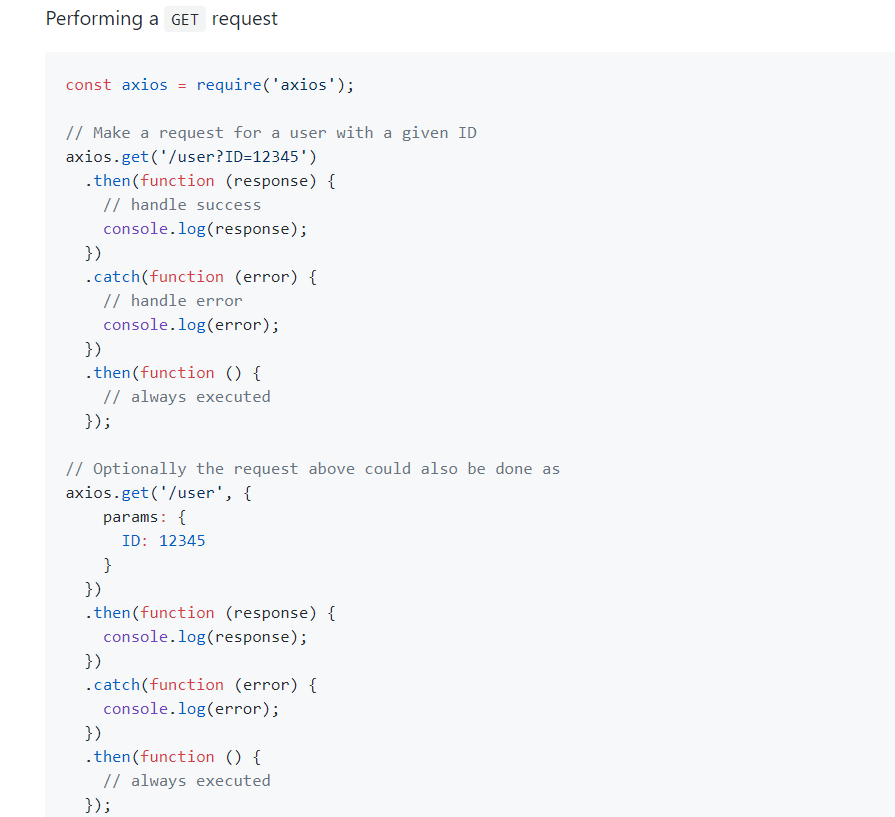This screenshot has height=817, width=895.
Task: Click the '// handle error' comment
Action: [173, 301]
